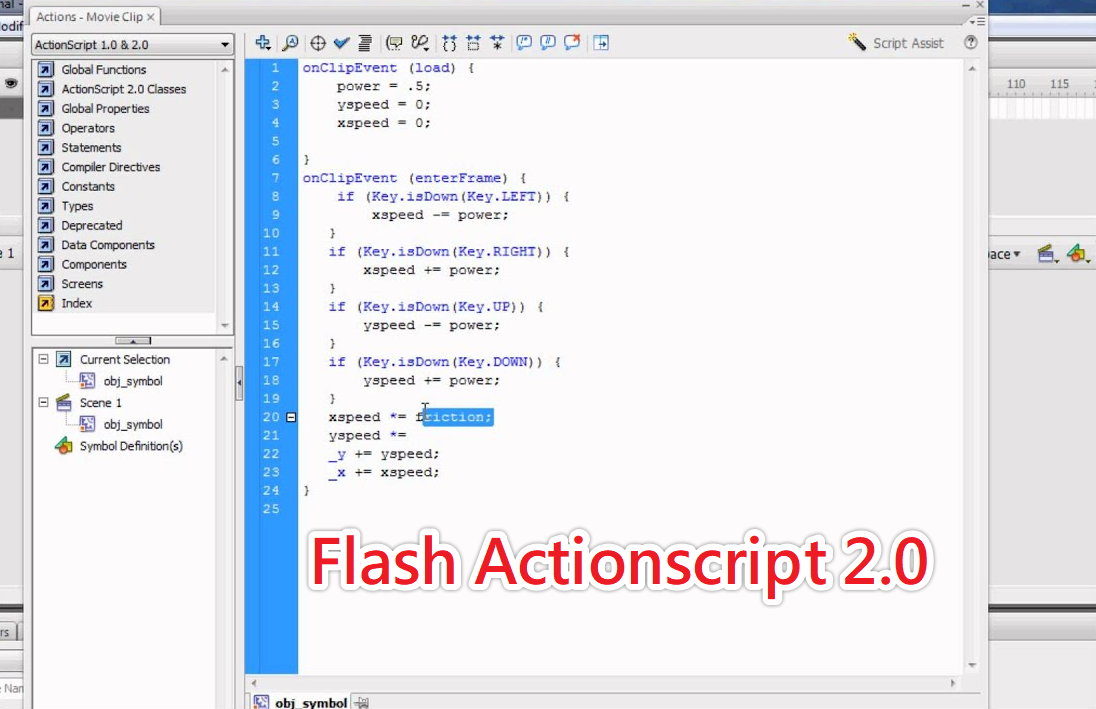
Task: Open the Statements category
Action: [91, 148]
